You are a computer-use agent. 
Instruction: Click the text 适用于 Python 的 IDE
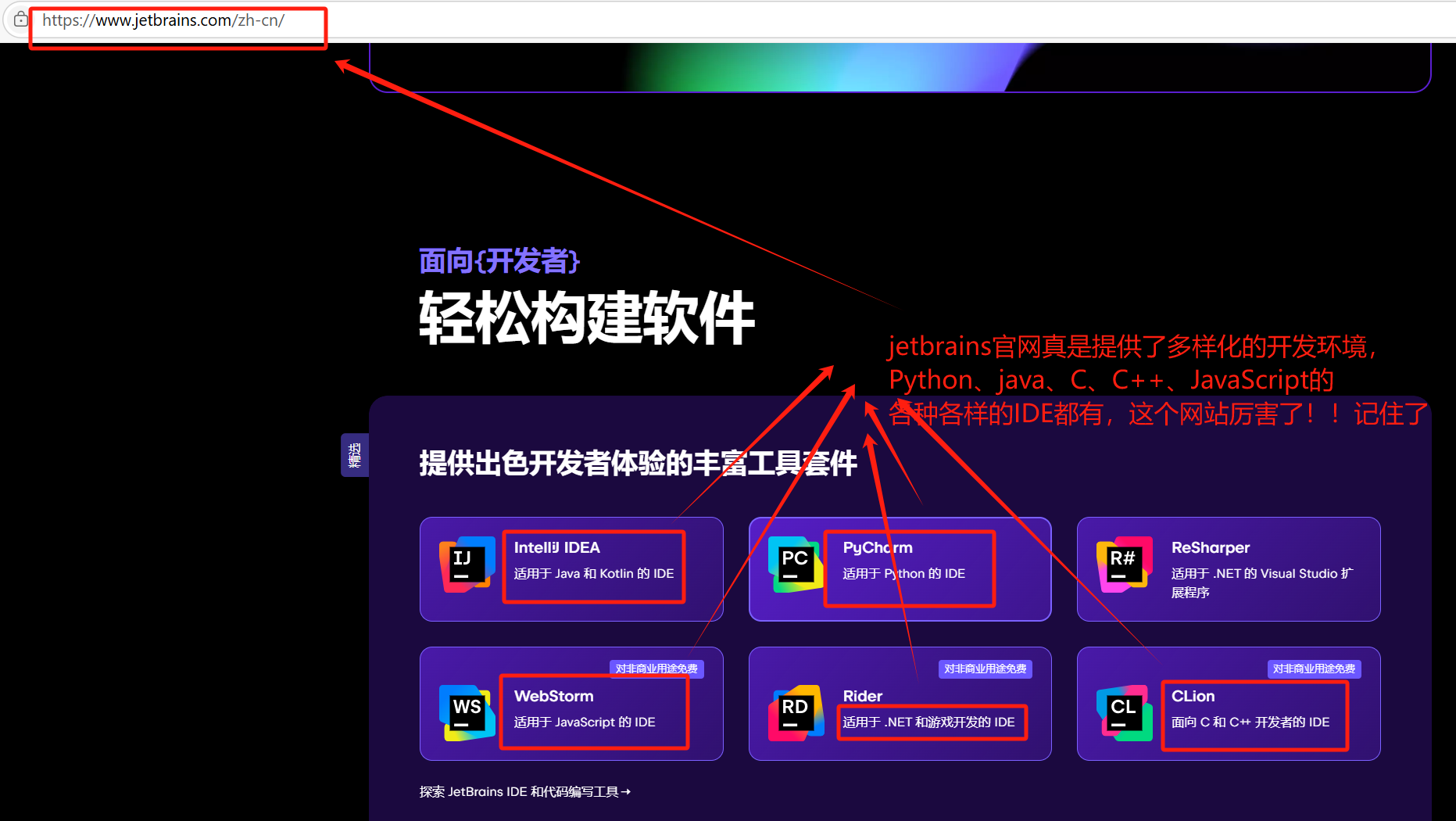(904, 573)
